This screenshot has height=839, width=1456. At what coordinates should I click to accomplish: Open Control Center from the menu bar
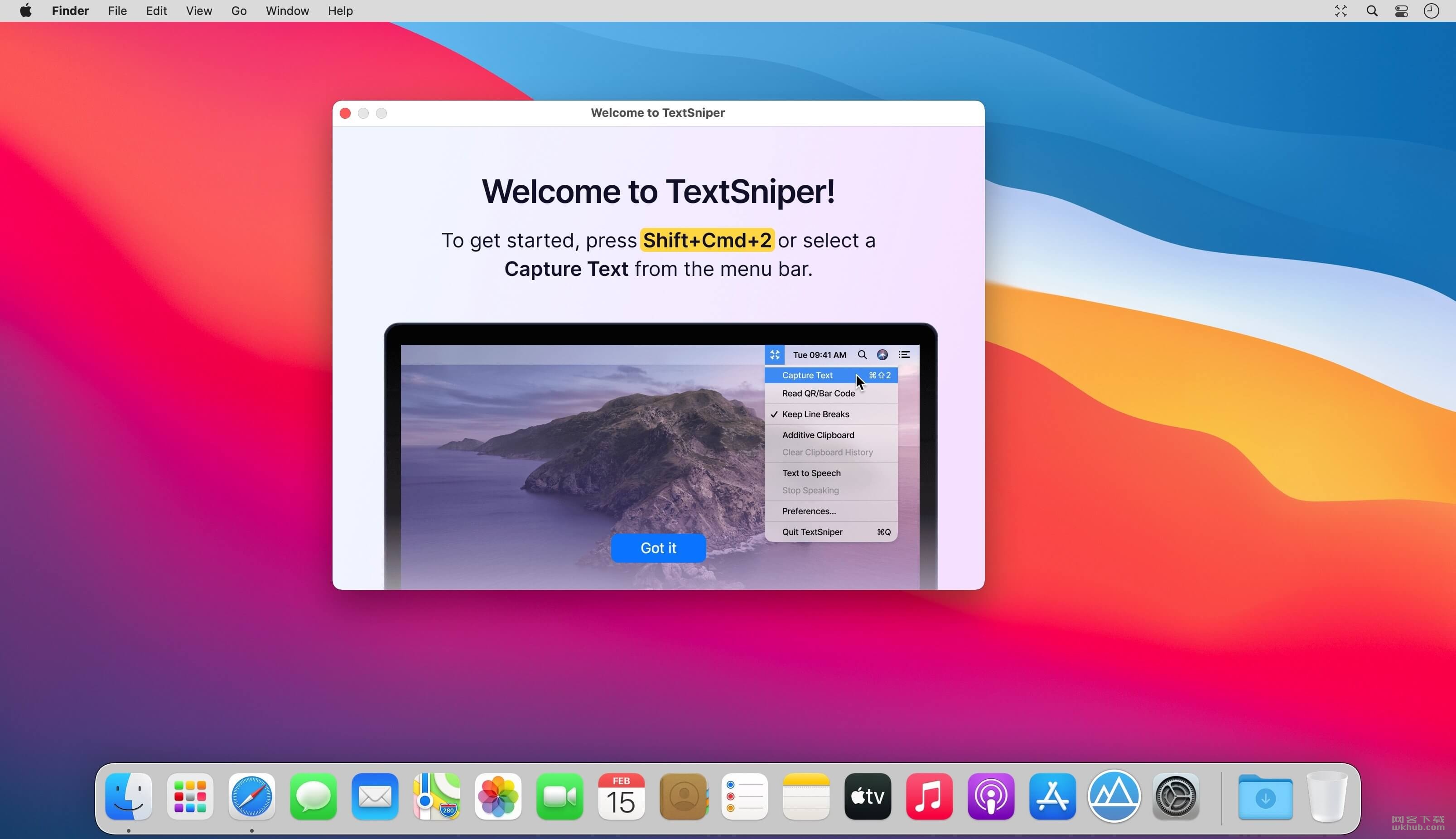1402,11
